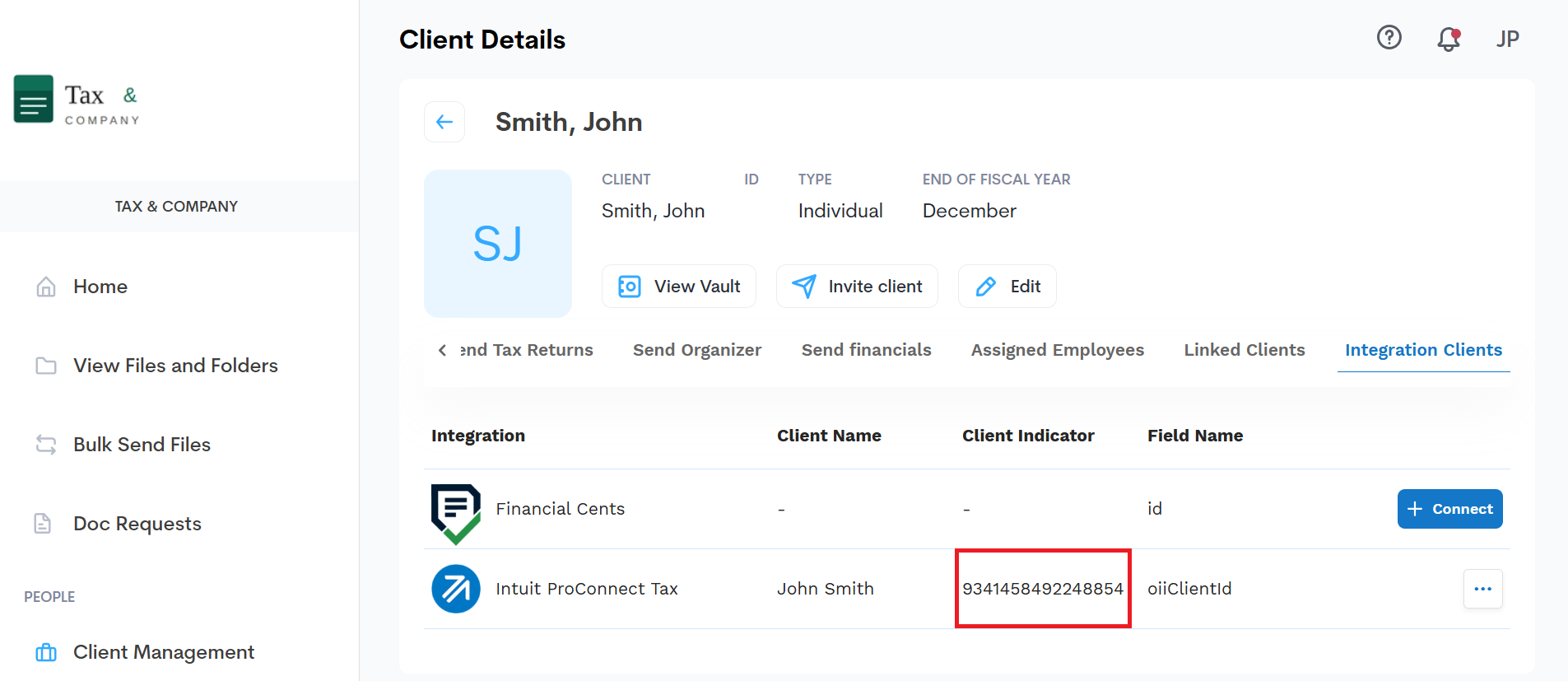Select the Integration Clients tab

pos(1424,350)
